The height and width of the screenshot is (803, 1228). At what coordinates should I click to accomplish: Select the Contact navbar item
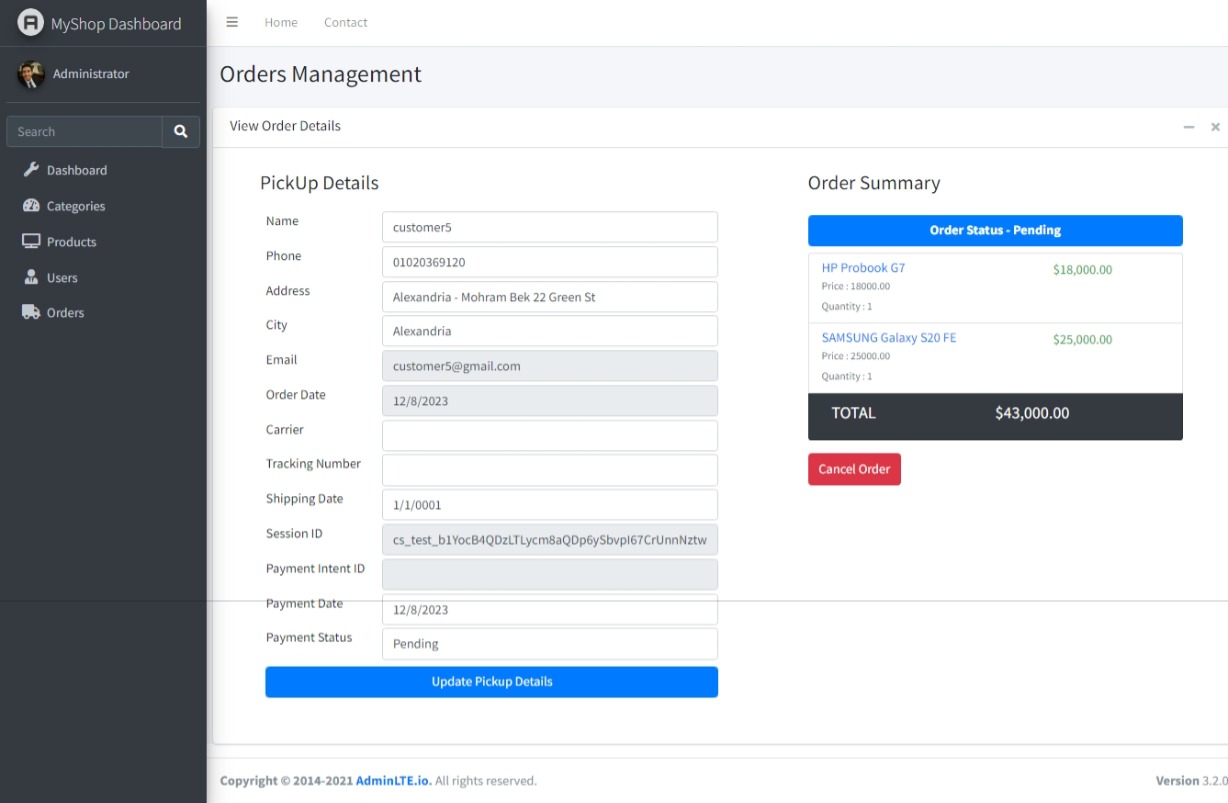(346, 22)
